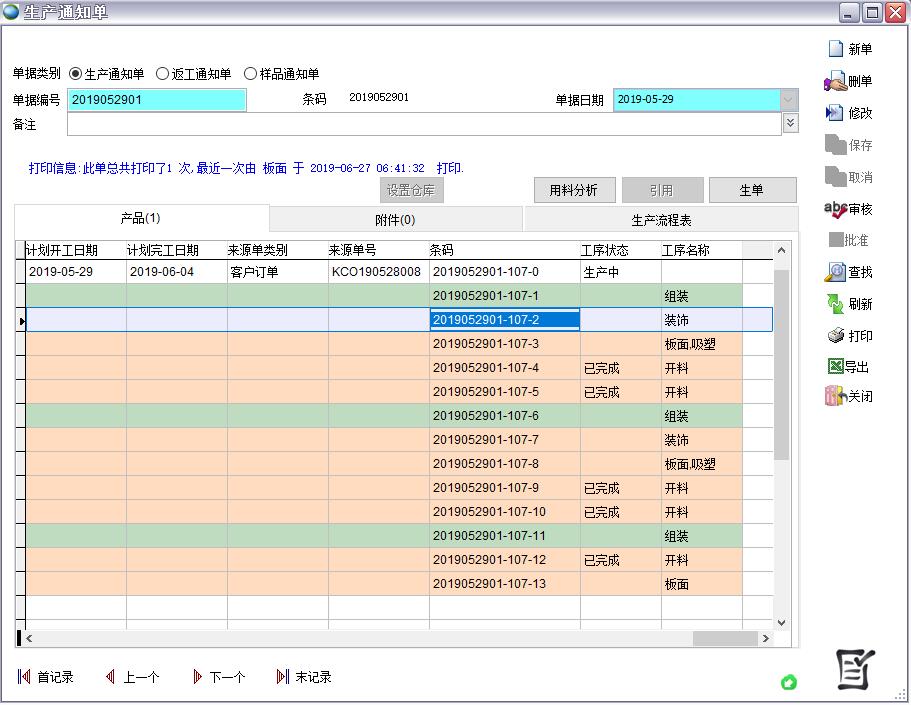Click the table's horizontal scrollbar thumb
This screenshot has height=705, width=911.
724,638
